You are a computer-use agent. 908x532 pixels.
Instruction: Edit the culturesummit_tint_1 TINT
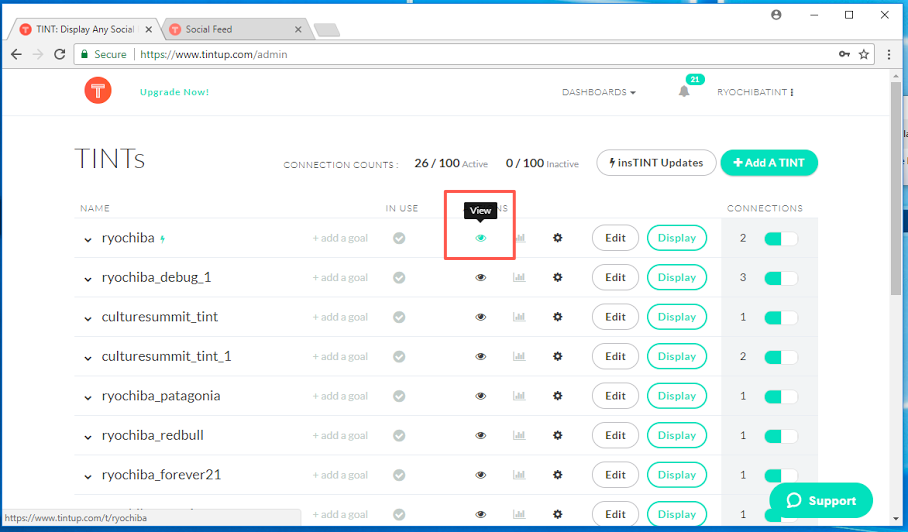[x=615, y=357]
